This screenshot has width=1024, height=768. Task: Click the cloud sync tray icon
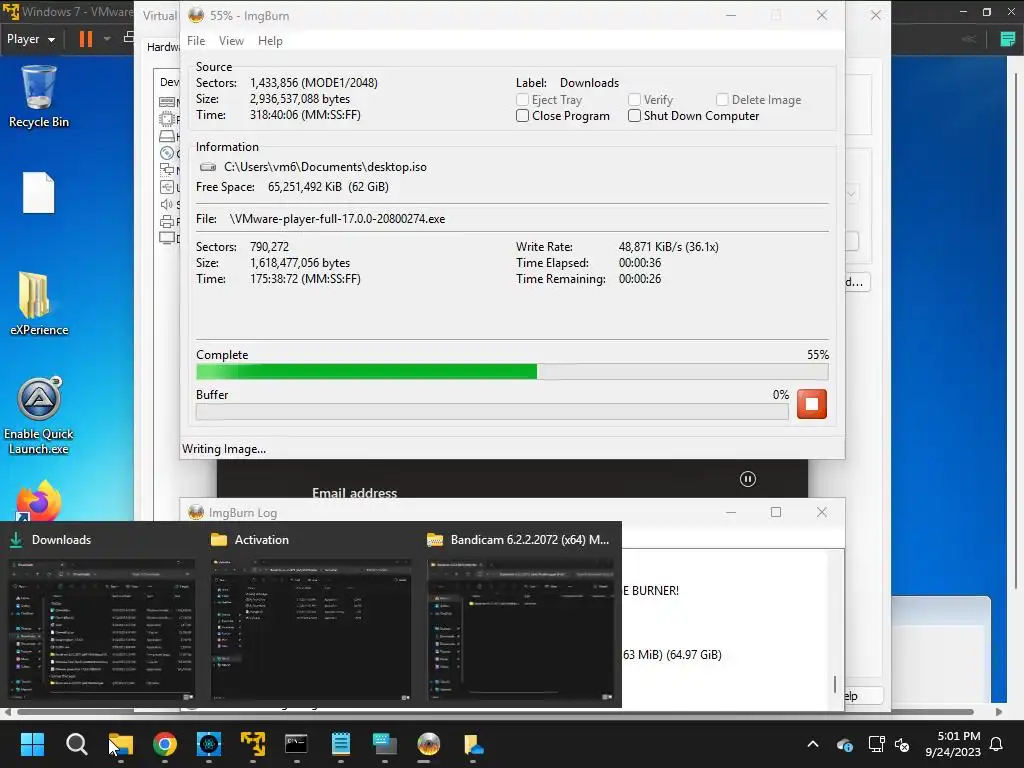click(844, 744)
